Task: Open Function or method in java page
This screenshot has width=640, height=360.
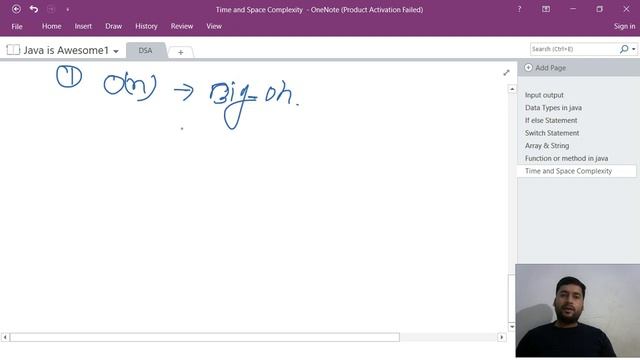Action: 566,158
